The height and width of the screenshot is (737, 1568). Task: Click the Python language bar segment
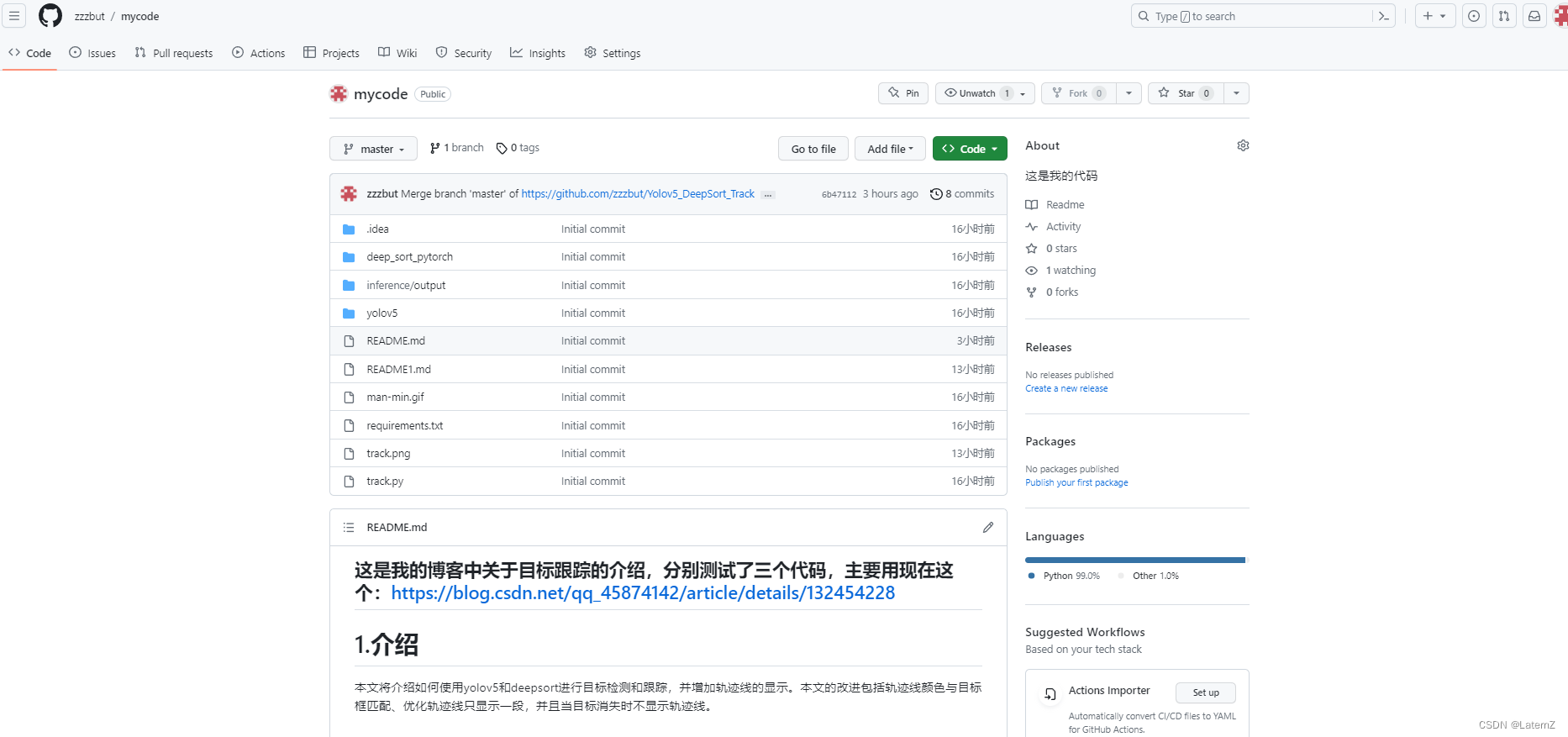(x=1134, y=560)
